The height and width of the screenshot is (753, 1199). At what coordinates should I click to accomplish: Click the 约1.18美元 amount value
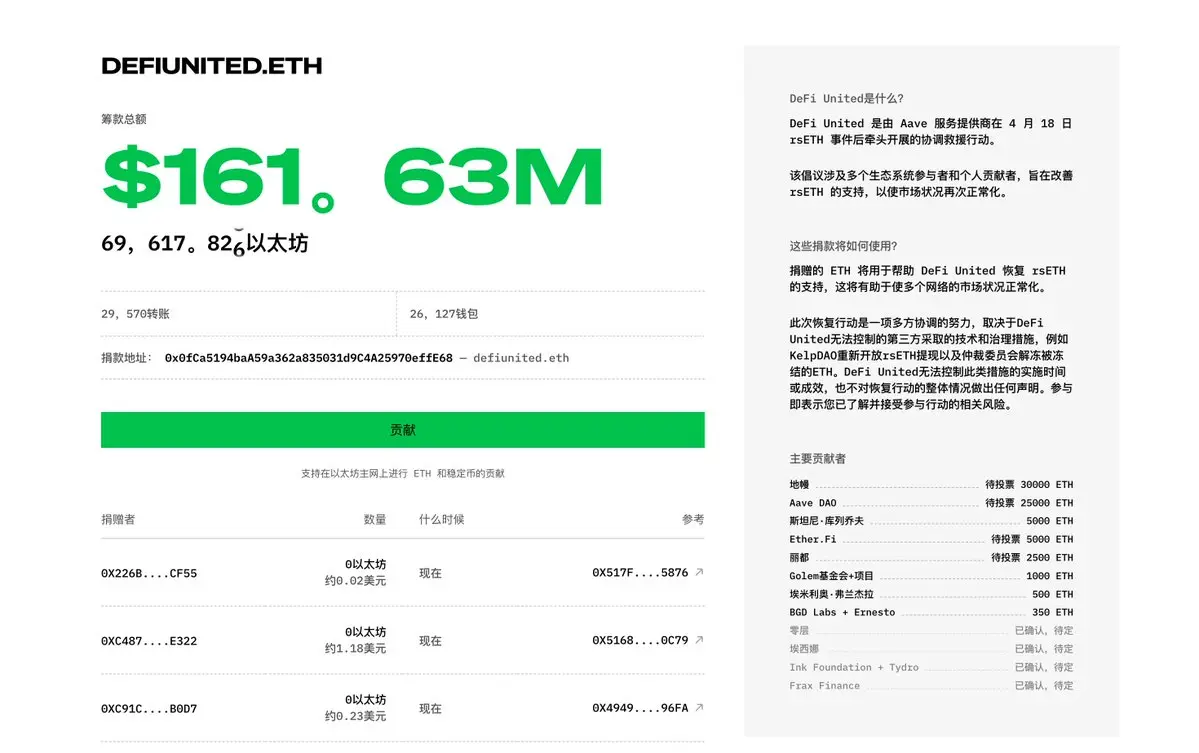pos(355,649)
